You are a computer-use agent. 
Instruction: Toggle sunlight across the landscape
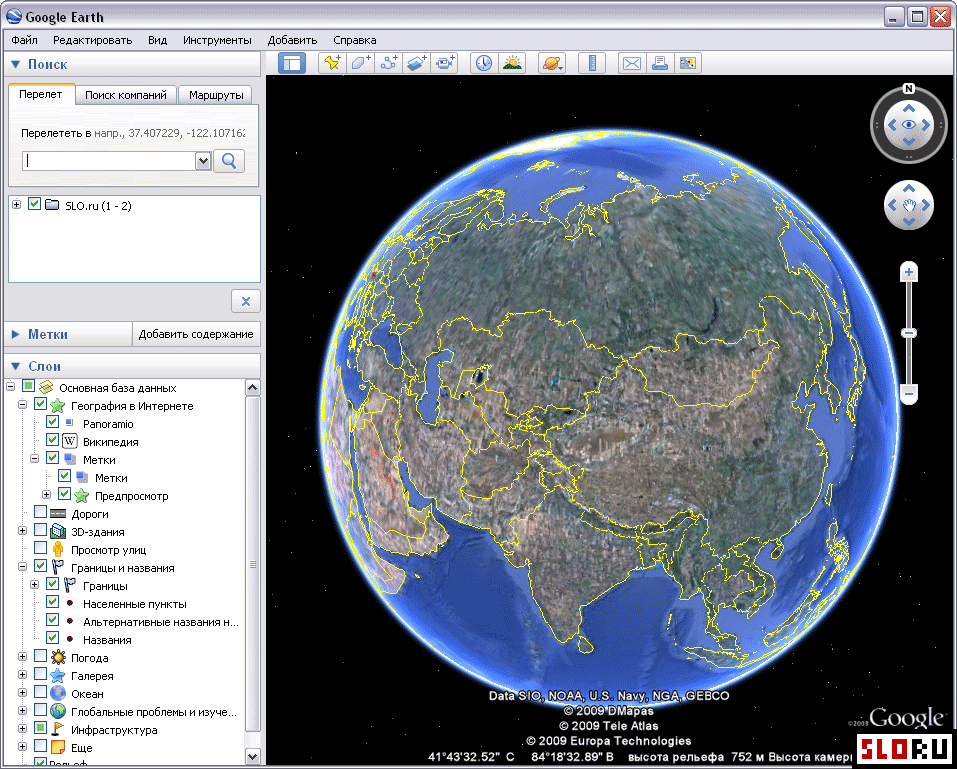click(x=512, y=63)
